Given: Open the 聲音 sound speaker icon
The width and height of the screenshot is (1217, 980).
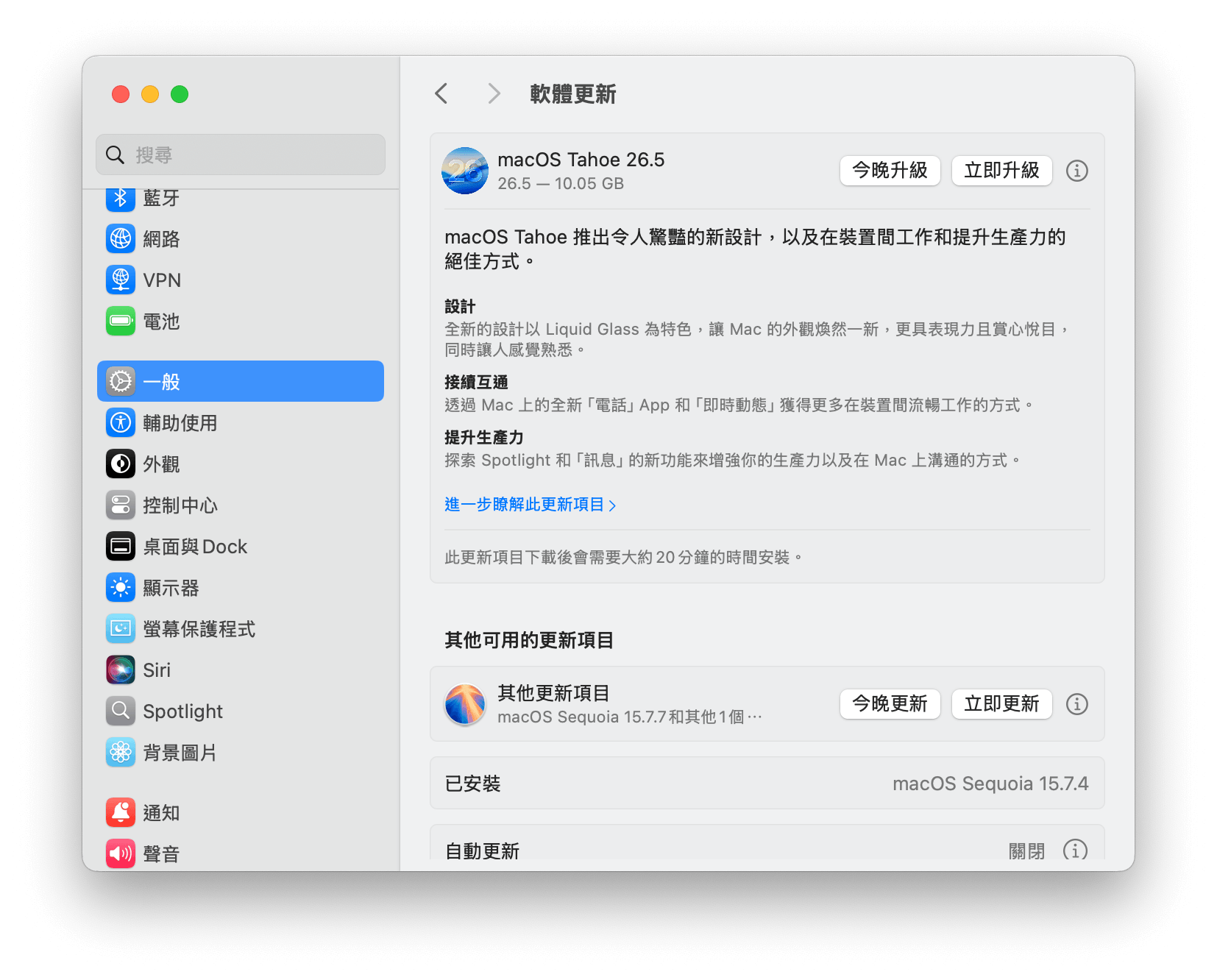Looking at the screenshot, I should (121, 853).
